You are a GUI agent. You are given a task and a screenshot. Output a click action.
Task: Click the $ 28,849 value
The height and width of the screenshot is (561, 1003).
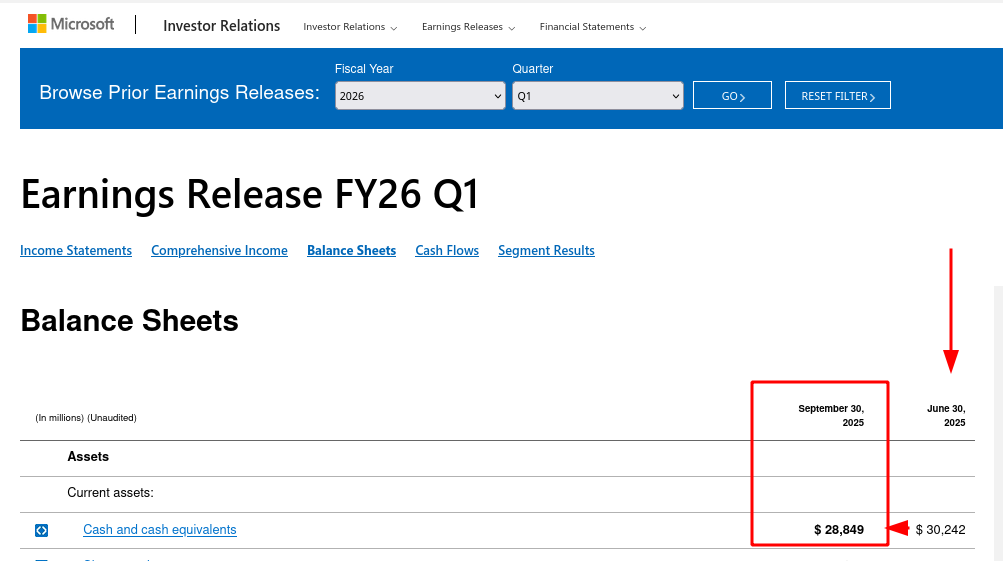[x=839, y=530]
